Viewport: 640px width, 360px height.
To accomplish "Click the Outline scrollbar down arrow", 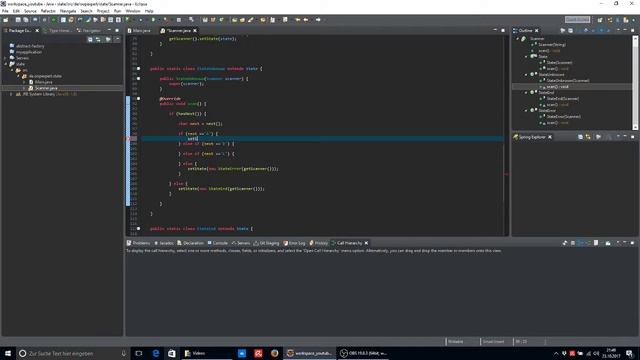I will point(635,128).
